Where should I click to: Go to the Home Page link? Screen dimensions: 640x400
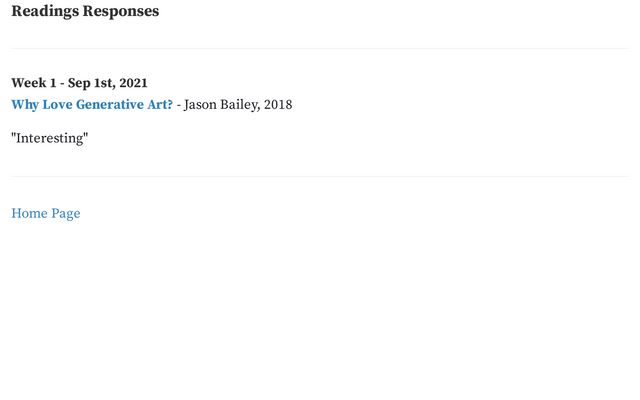click(46, 213)
